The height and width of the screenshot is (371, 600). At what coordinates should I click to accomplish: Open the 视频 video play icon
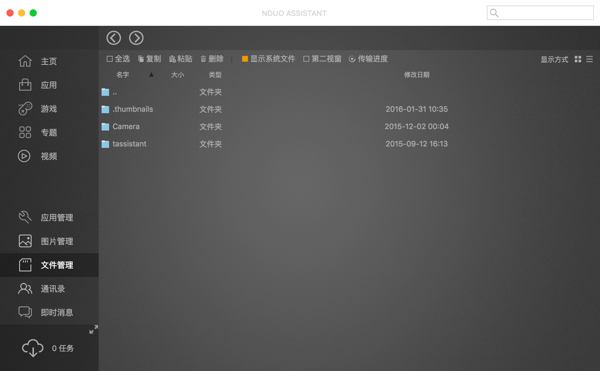(x=24, y=156)
